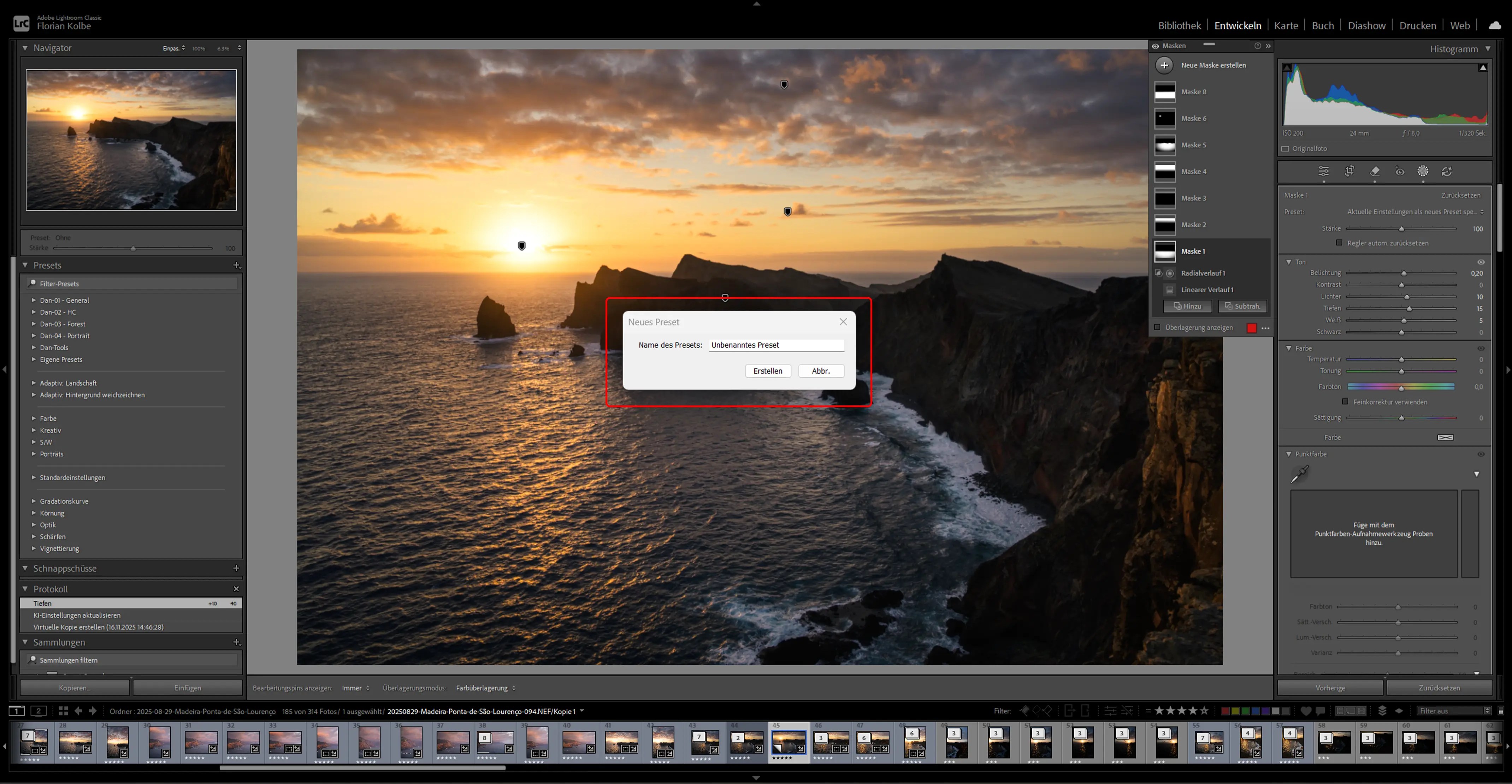The height and width of the screenshot is (784, 1512).
Task: Open the Drucken module
Action: click(1417, 25)
